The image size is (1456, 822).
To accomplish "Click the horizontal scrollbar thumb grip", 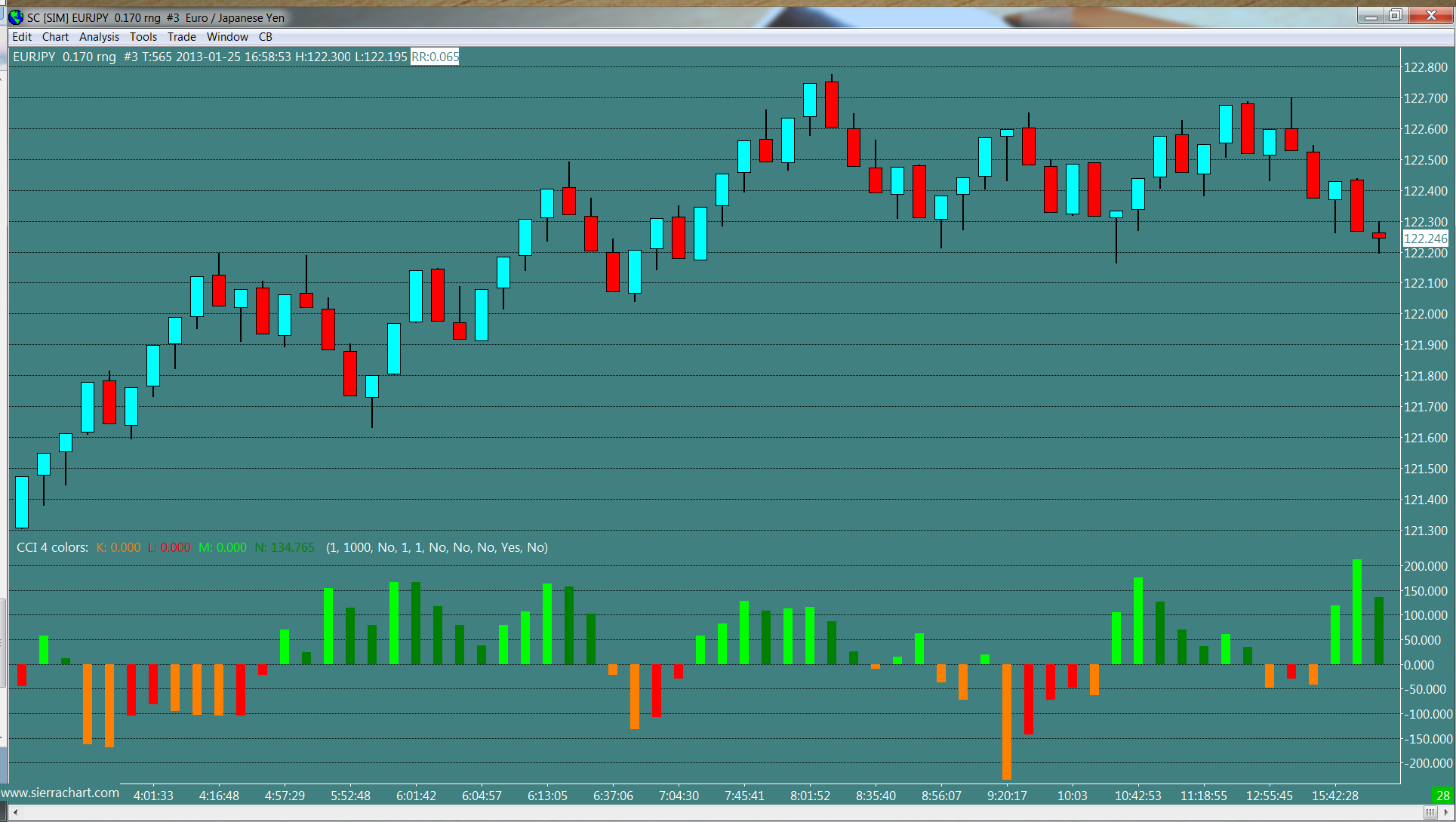I will tap(1430, 813).
